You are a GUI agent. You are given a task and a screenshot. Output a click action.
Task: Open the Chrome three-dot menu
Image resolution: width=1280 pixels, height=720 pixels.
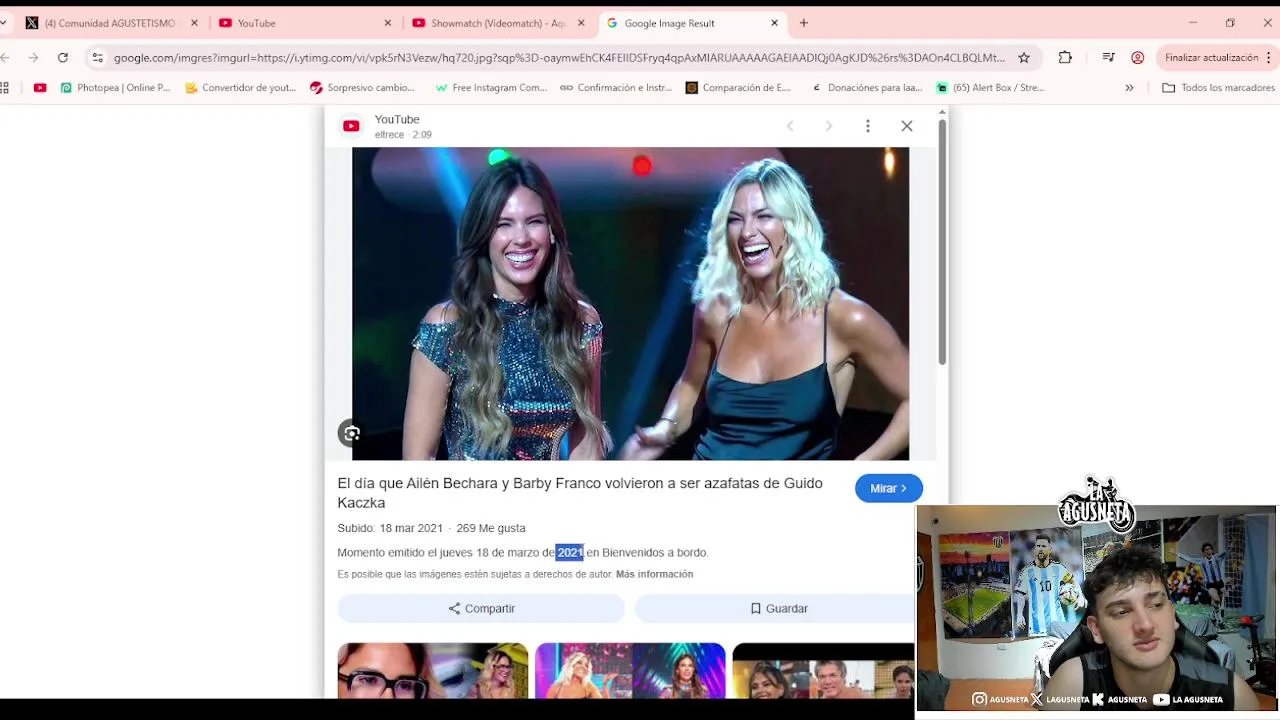pos(1269,58)
